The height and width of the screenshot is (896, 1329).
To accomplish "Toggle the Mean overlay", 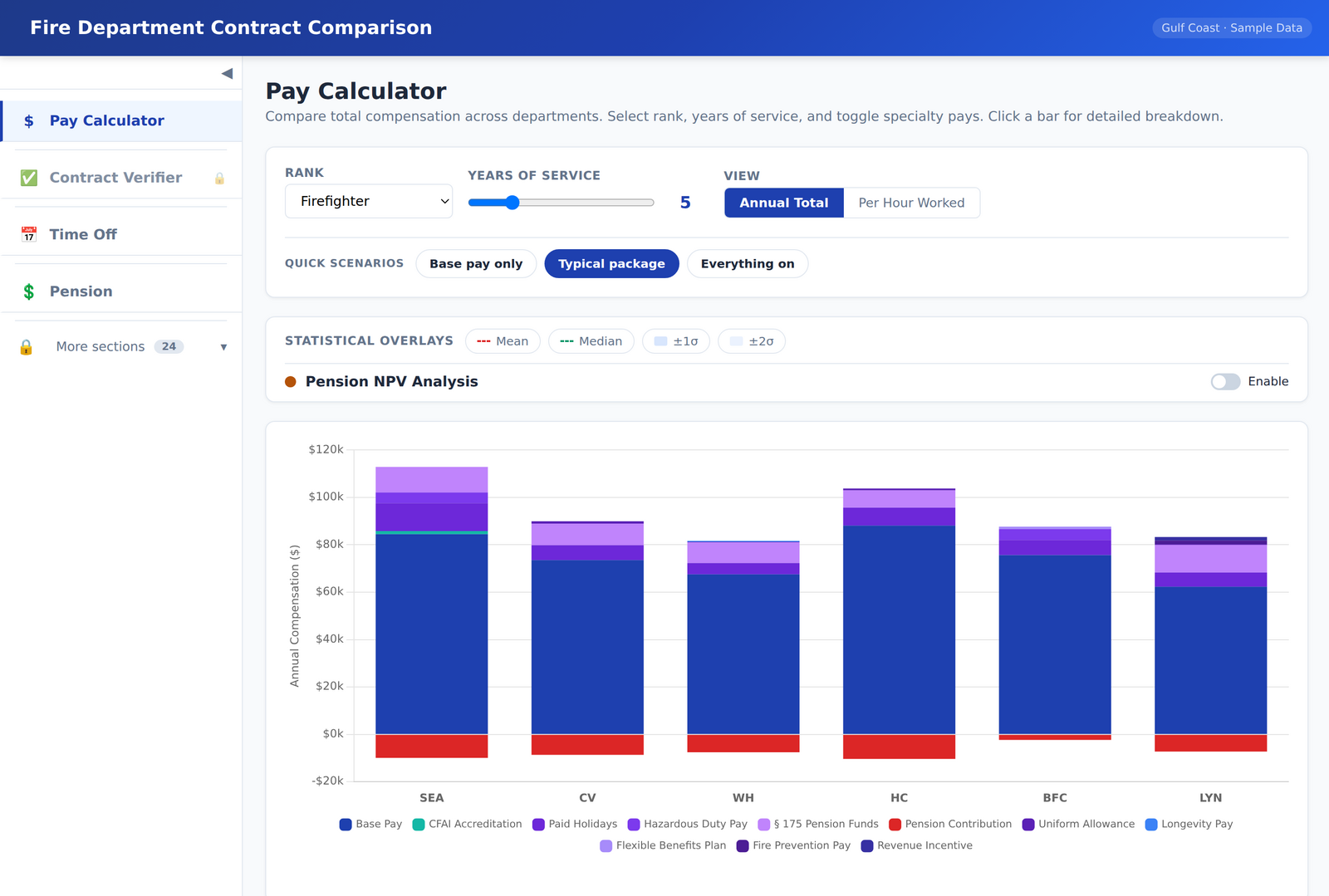I will coord(503,341).
